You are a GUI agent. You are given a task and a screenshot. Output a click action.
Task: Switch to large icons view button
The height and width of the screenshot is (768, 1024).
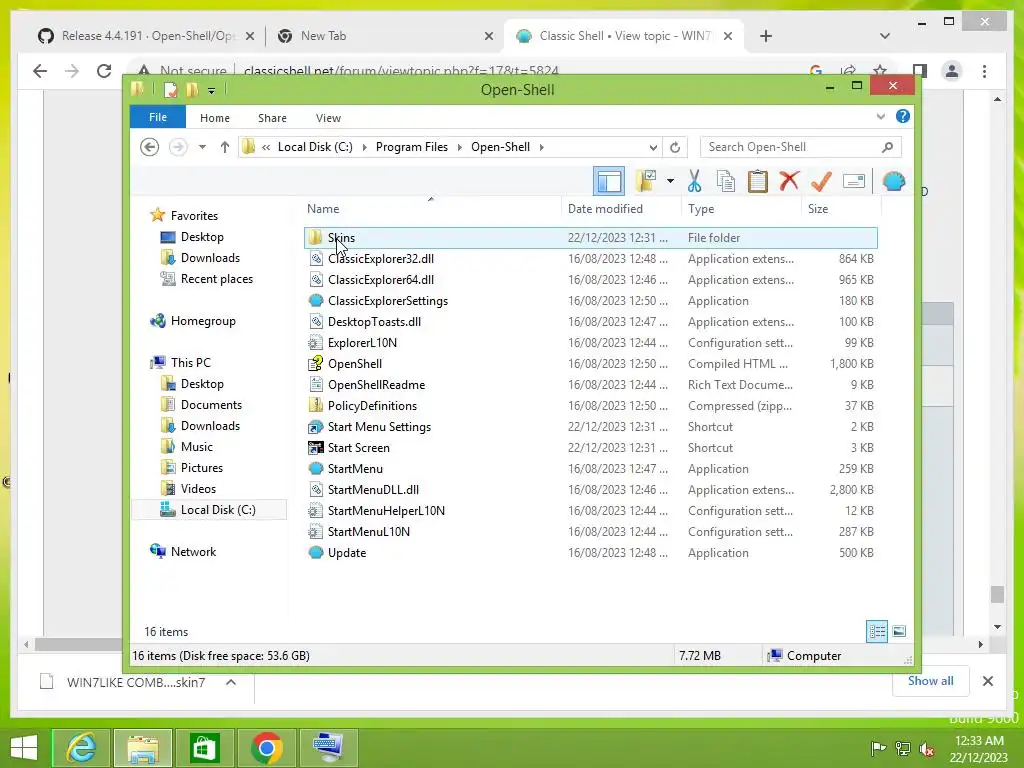pyautogui.click(x=899, y=632)
